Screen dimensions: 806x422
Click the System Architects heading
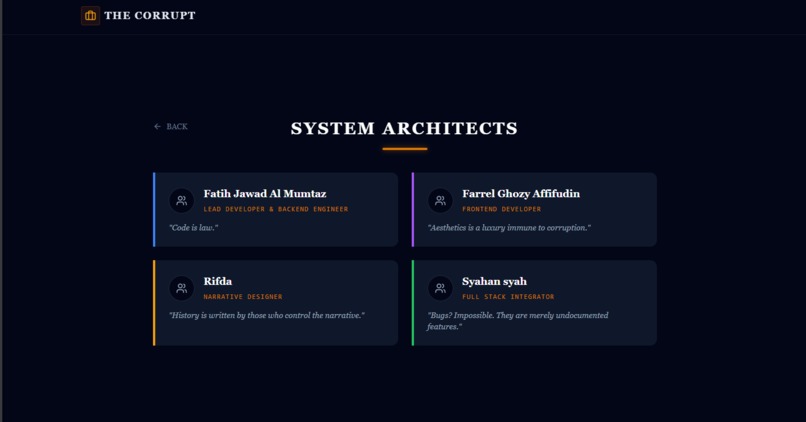tap(404, 129)
